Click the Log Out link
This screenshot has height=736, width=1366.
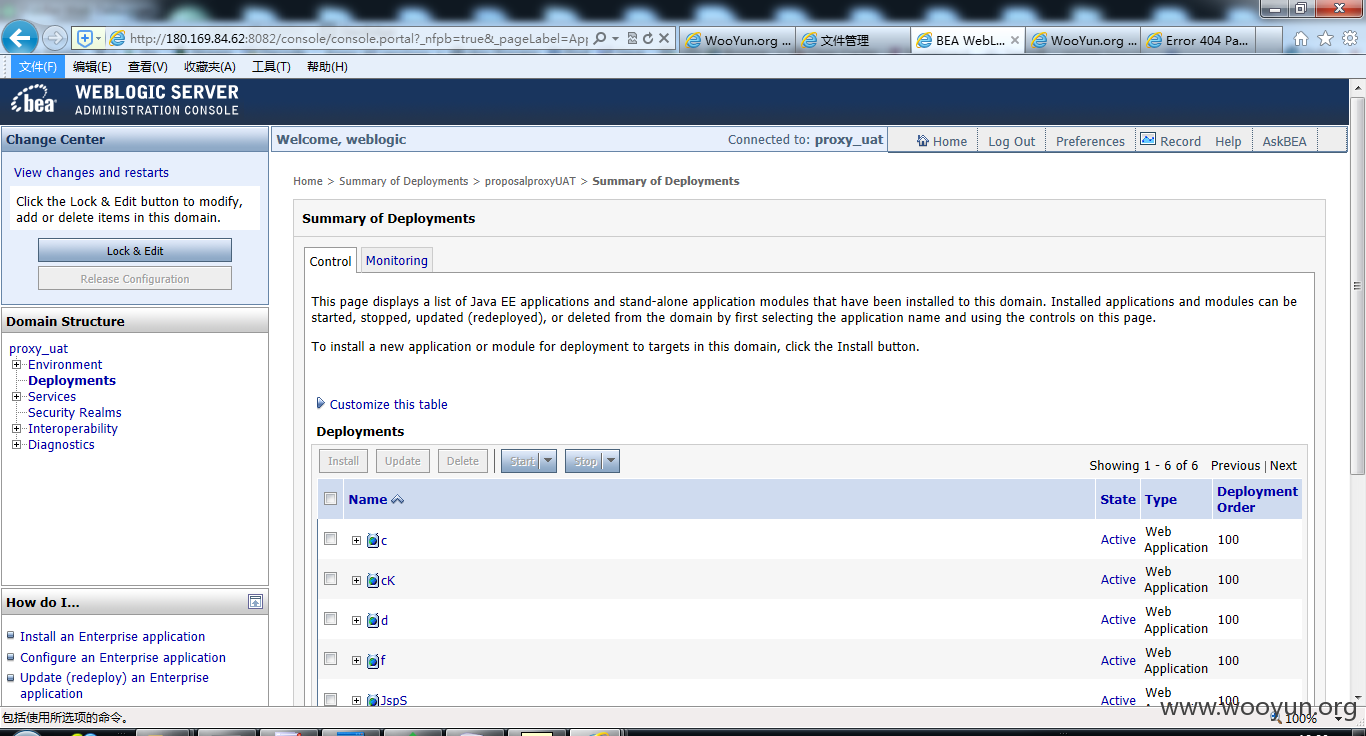point(1012,141)
